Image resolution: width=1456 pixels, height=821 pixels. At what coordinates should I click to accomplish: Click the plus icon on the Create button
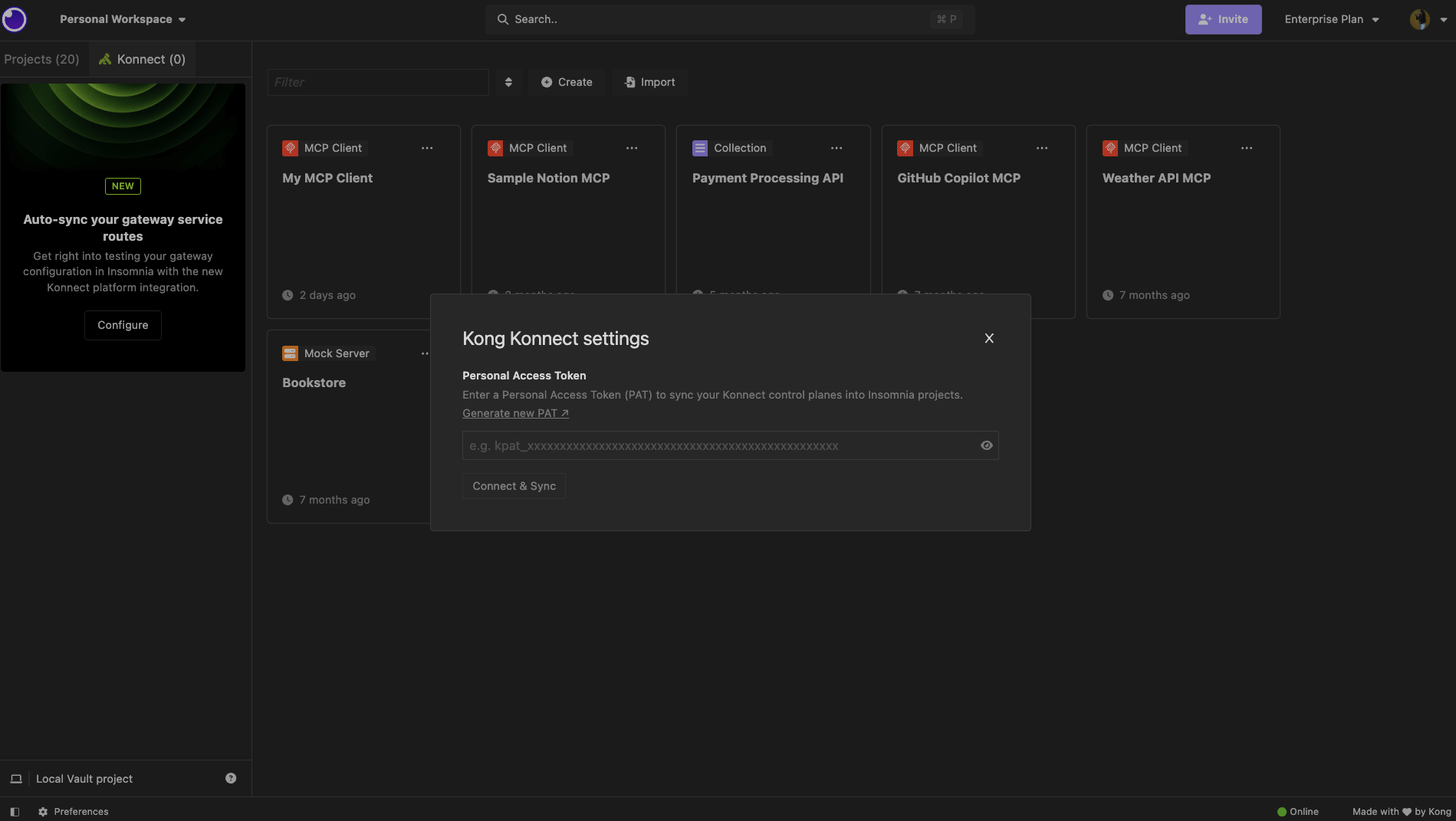coord(547,82)
